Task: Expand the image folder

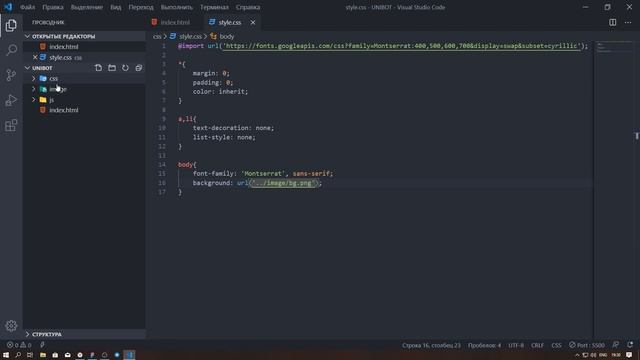Action: click(34, 89)
